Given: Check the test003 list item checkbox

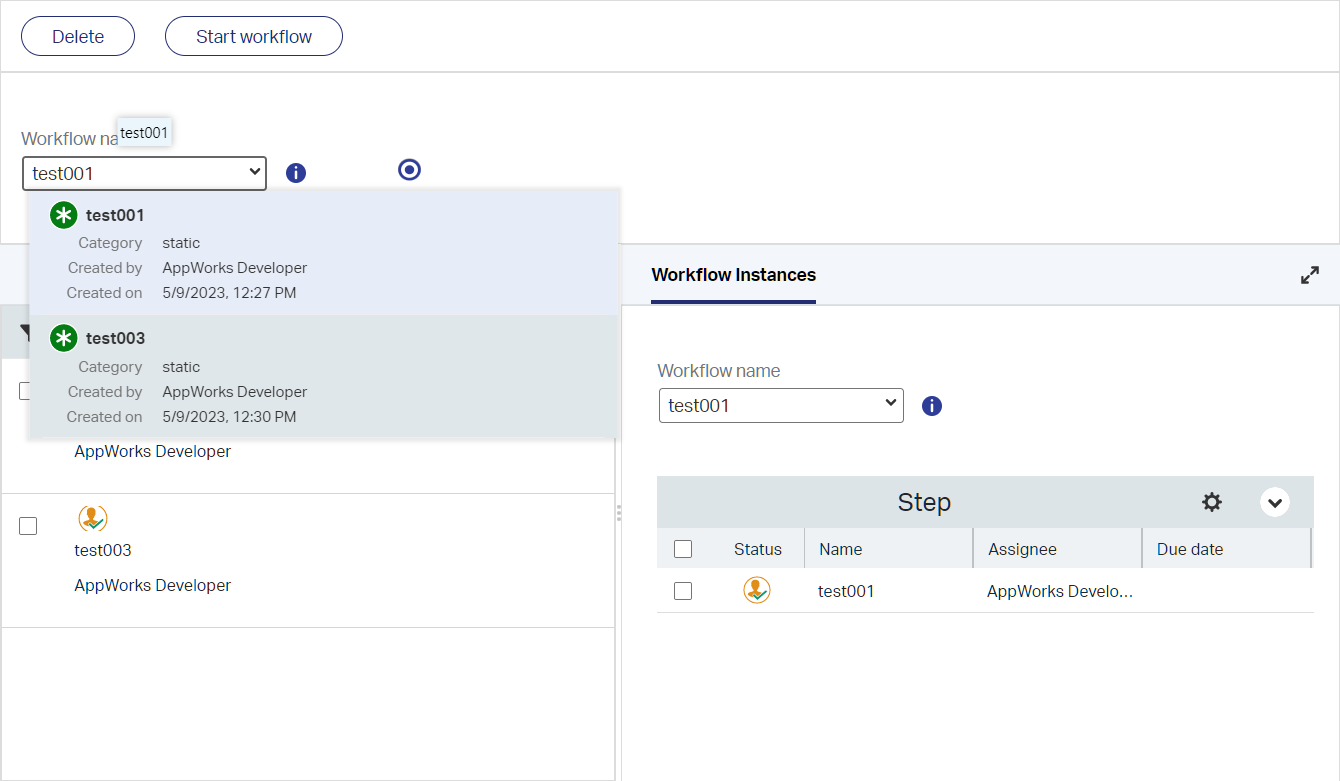Looking at the screenshot, I should click(x=28, y=526).
